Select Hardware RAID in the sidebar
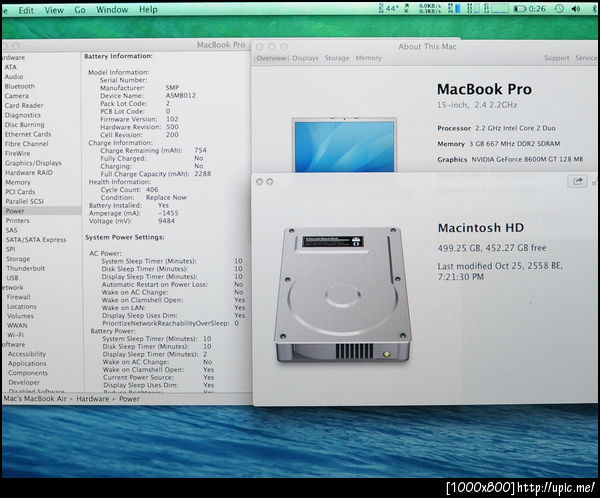600x498 pixels. [x=29, y=172]
